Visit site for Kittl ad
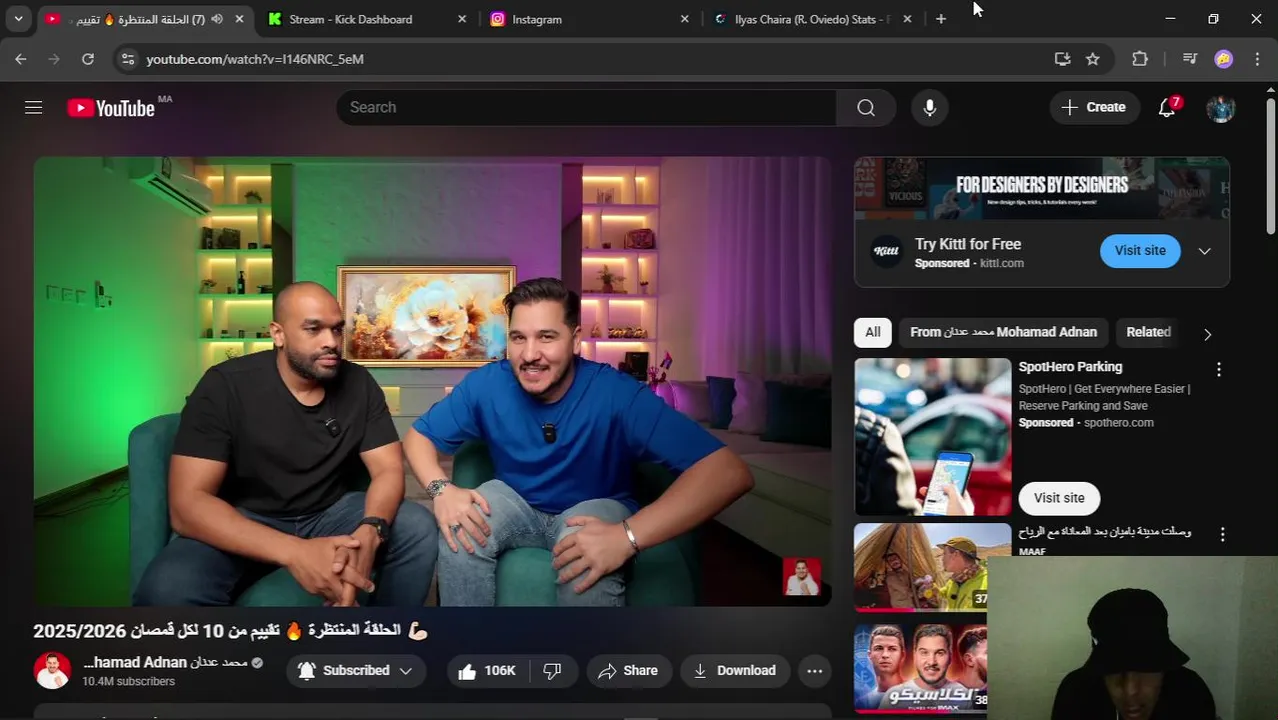The height and width of the screenshot is (720, 1278). (x=1140, y=251)
